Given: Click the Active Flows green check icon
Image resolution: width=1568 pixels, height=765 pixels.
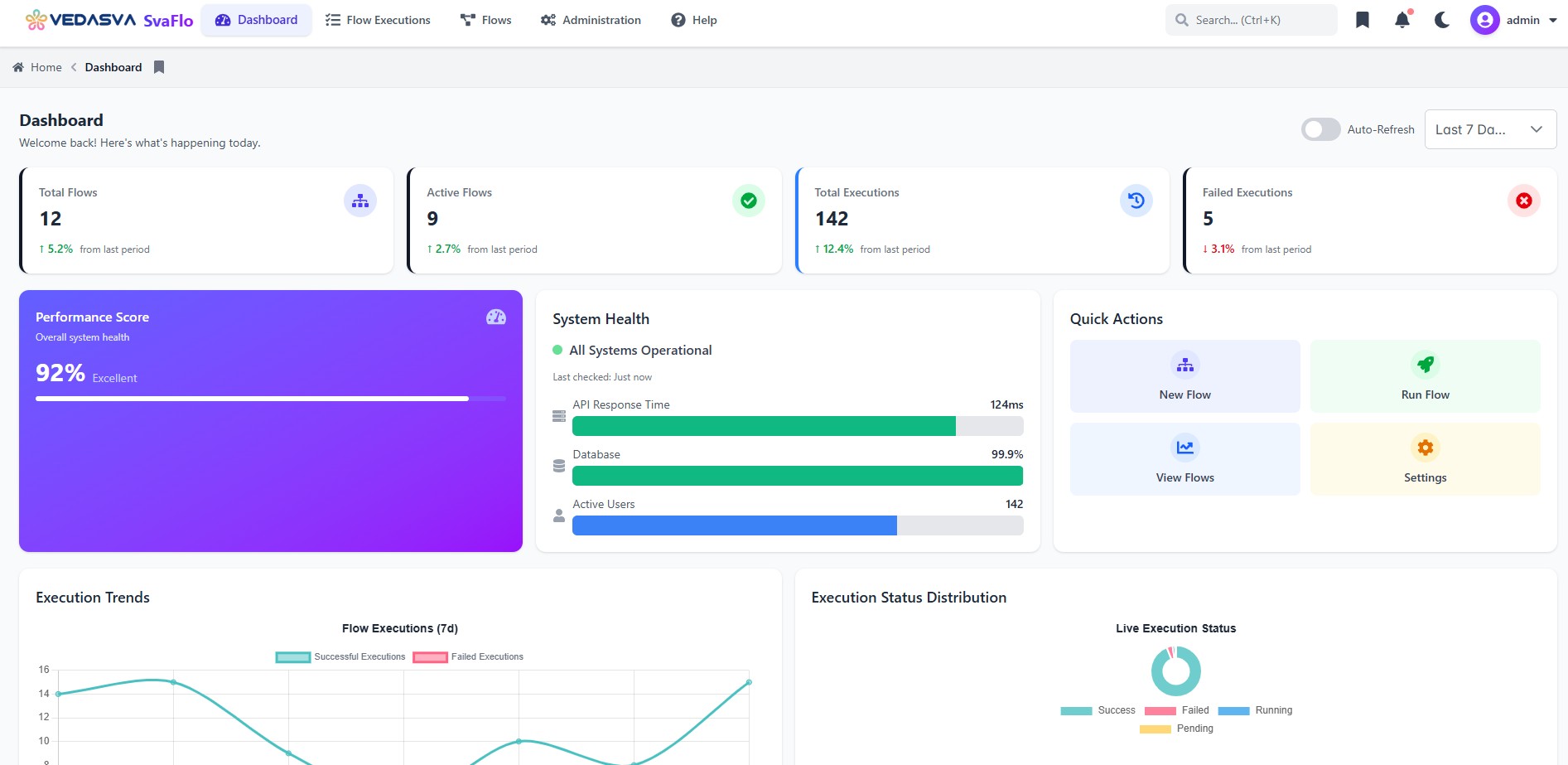Looking at the screenshot, I should 749,201.
